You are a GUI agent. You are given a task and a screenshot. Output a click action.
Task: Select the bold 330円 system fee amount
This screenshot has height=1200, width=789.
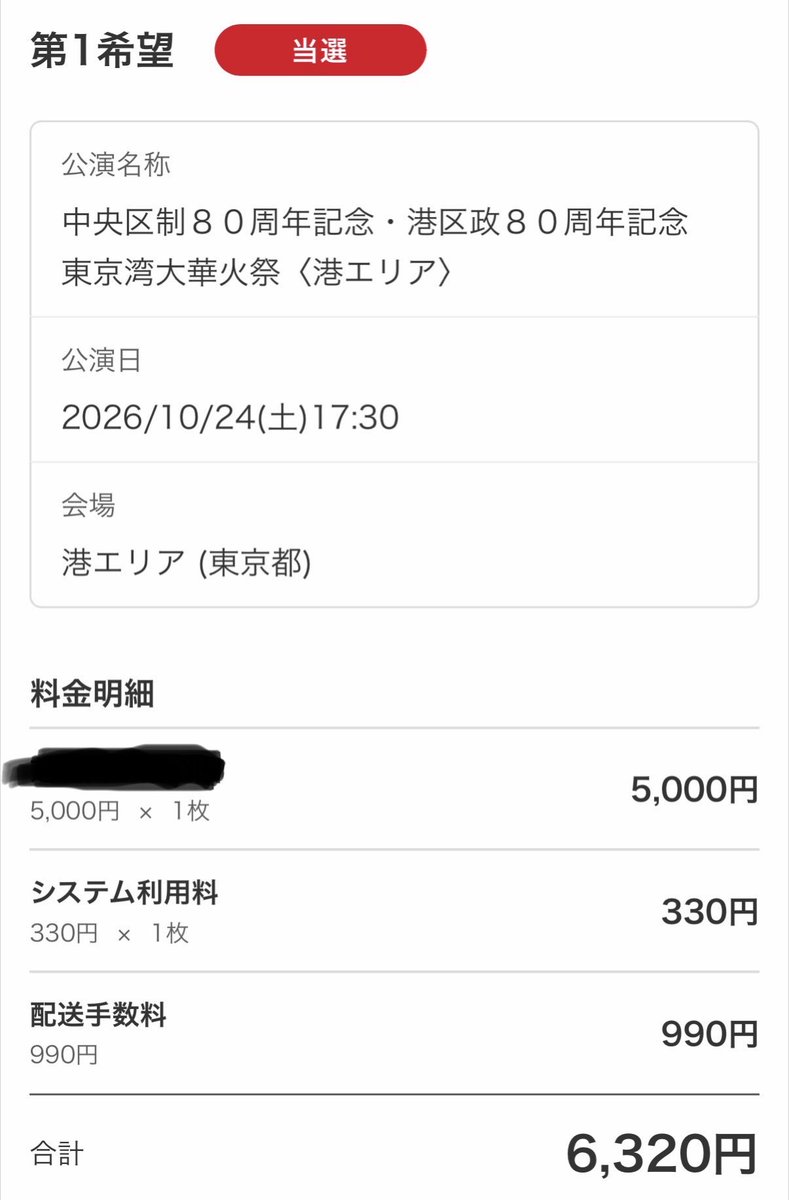710,912
